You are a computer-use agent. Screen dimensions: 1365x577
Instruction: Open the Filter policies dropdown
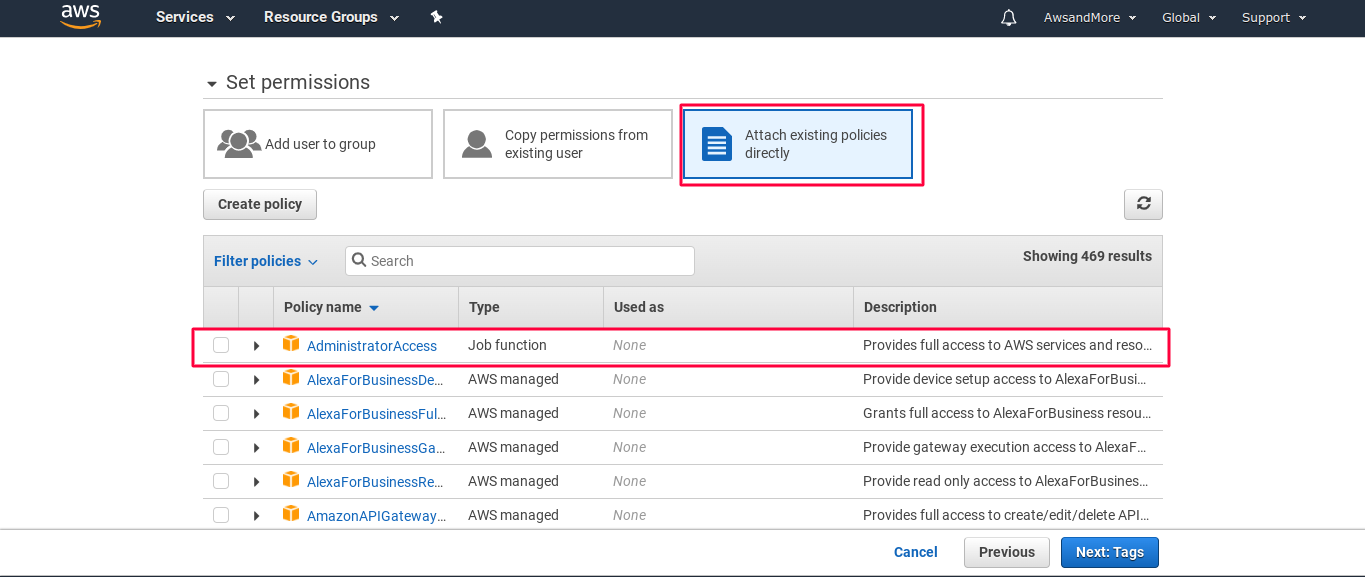tap(265, 261)
